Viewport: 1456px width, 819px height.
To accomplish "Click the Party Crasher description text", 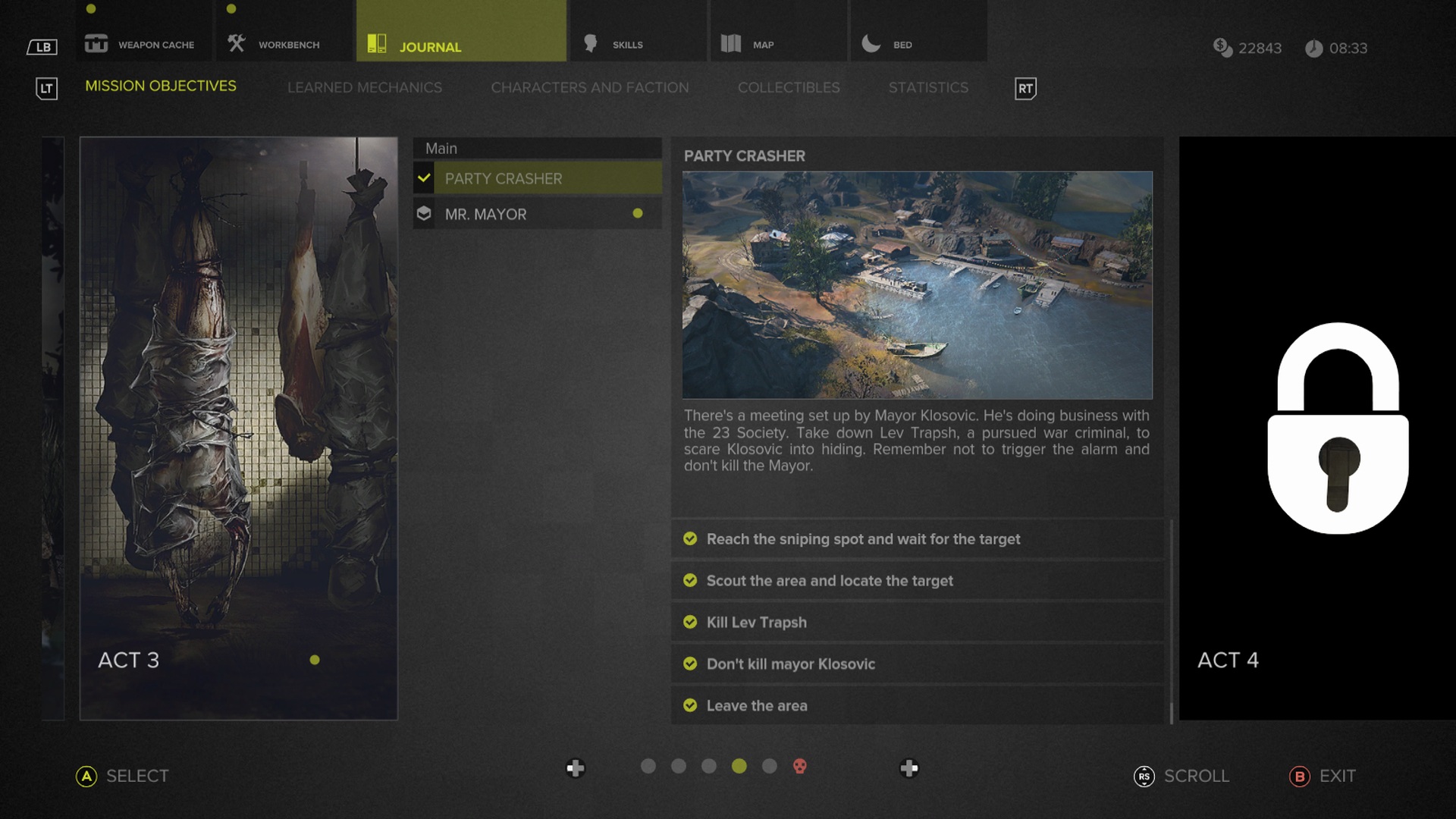I will click(917, 441).
